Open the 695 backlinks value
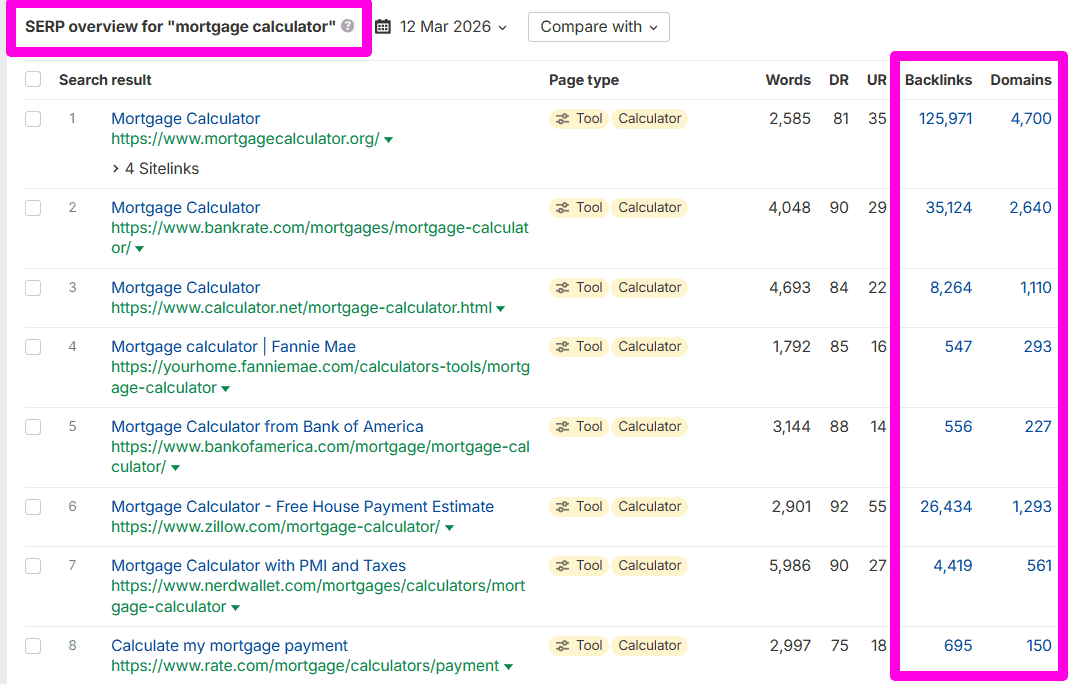This screenshot has width=1069, height=684. pyautogui.click(x=958, y=645)
